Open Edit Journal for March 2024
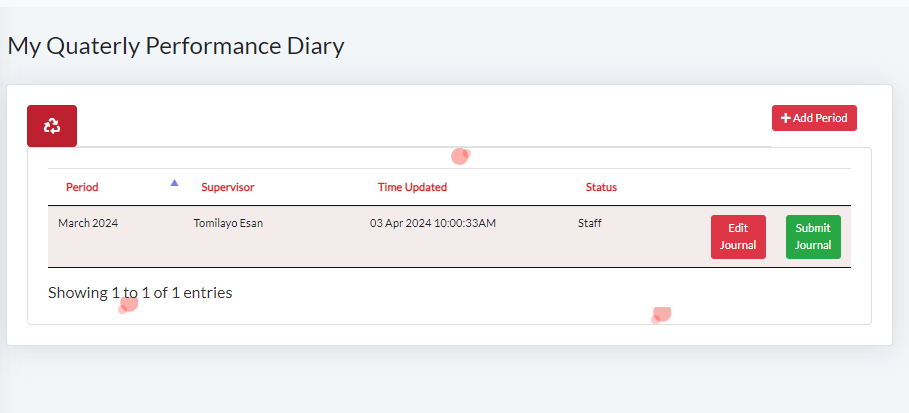This screenshot has width=909, height=413. click(x=738, y=237)
